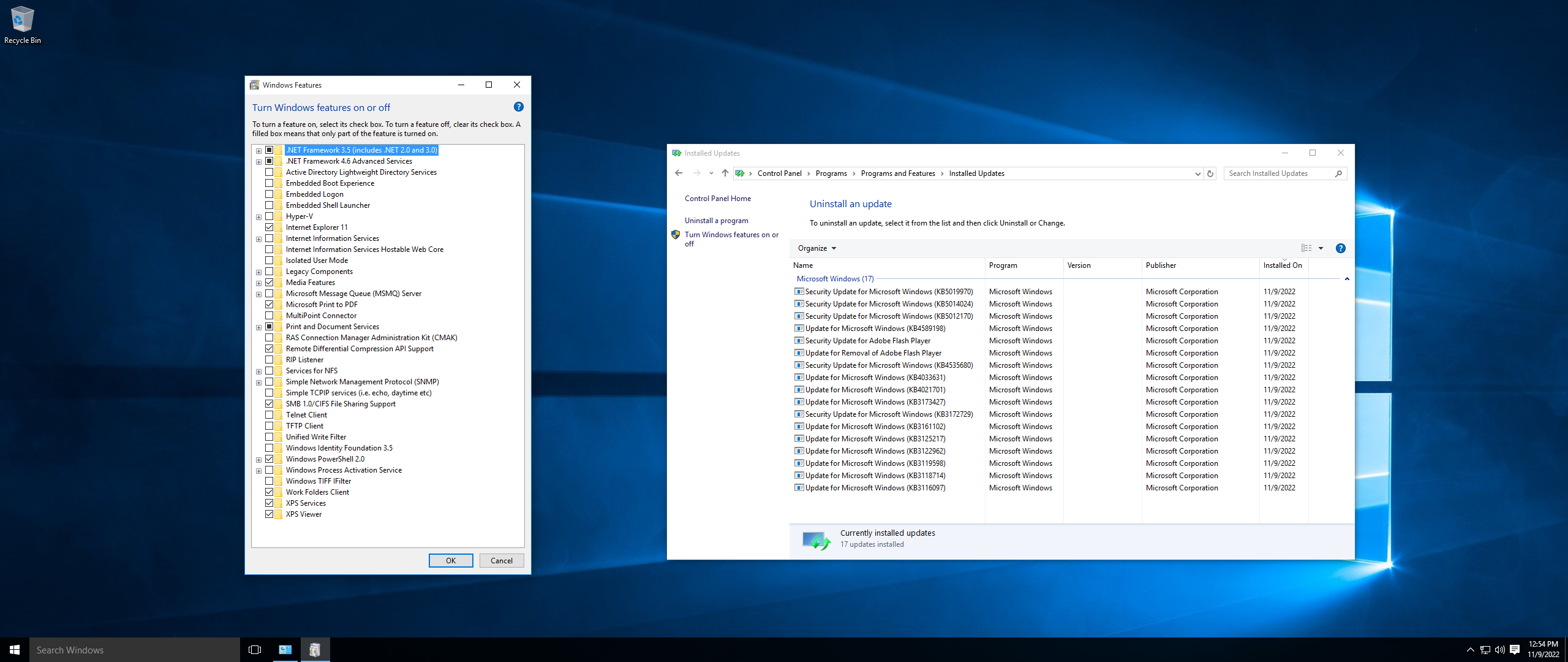The height and width of the screenshot is (662, 1568).
Task: Click the volume speaker icon in tray
Action: 1500,650
